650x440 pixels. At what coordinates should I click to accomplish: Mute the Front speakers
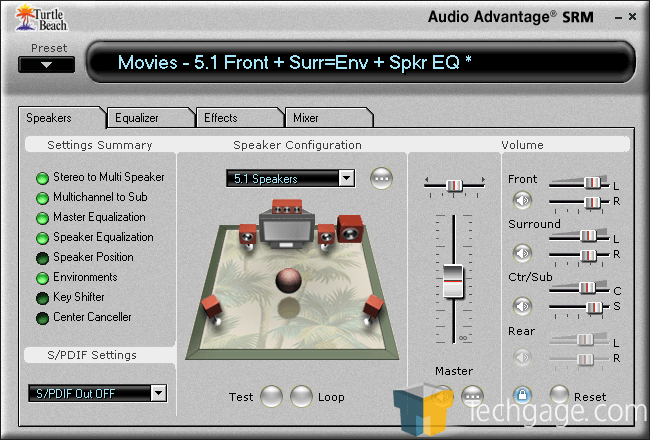click(x=522, y=201)
